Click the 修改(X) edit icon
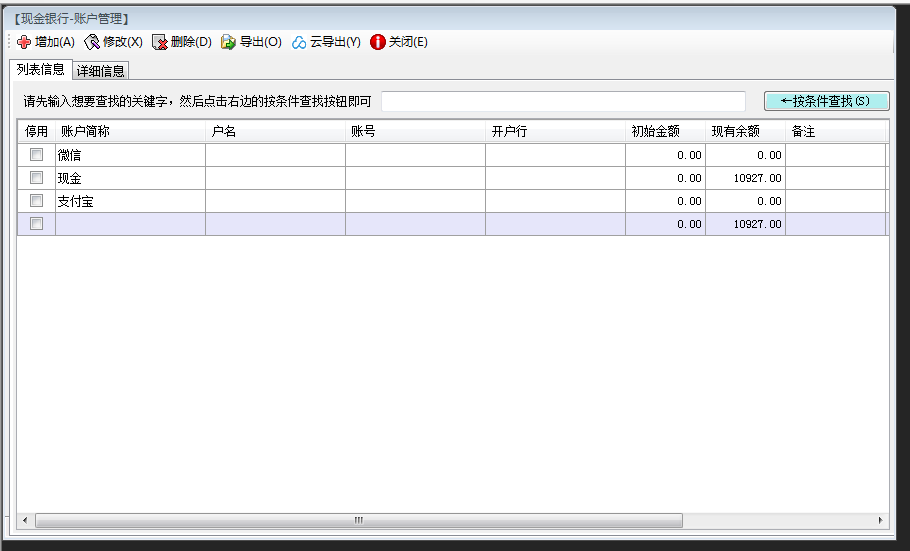The width and height of the screenshot is (910, 551). (92, 42)
